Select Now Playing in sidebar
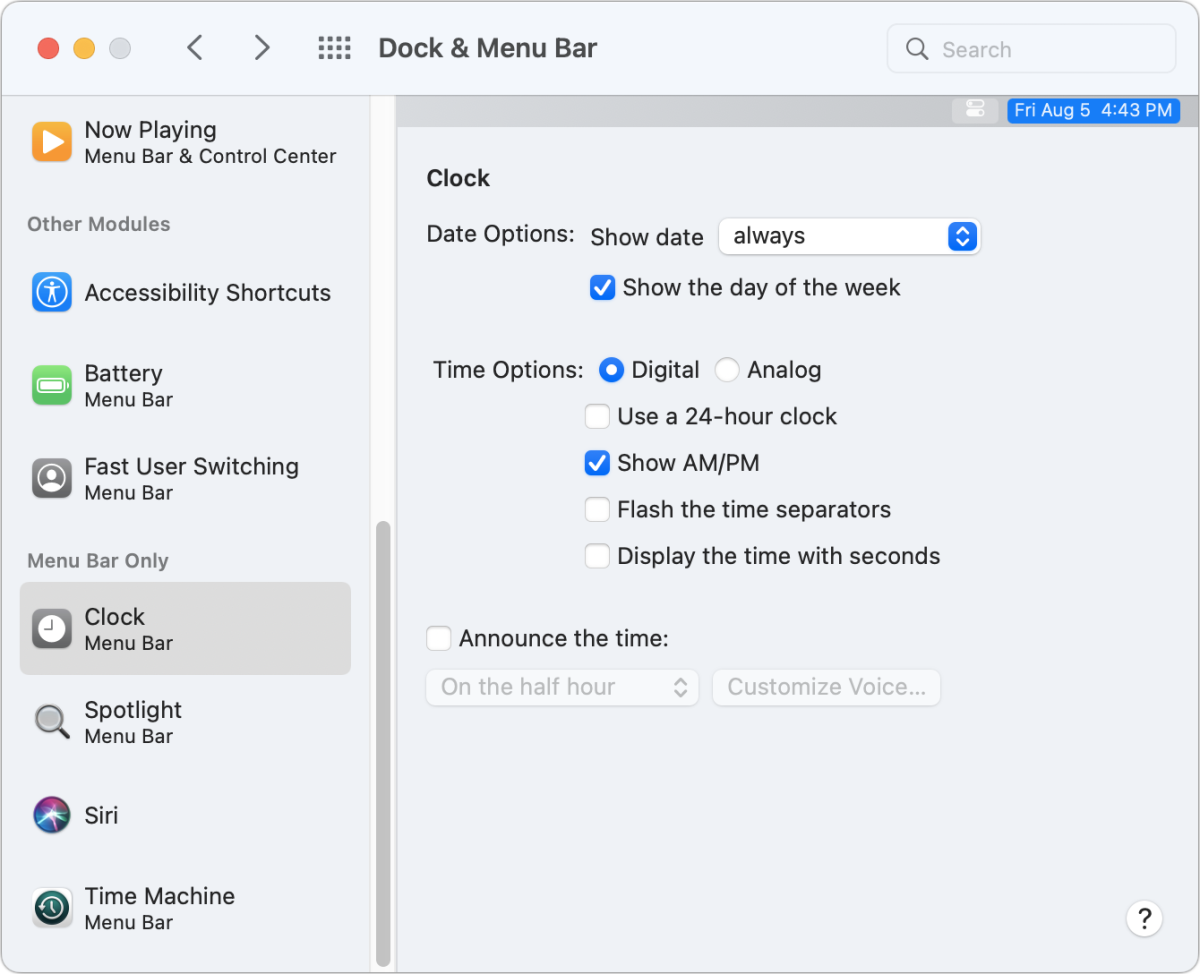The image size is (1200, 974). click(185, 142)
